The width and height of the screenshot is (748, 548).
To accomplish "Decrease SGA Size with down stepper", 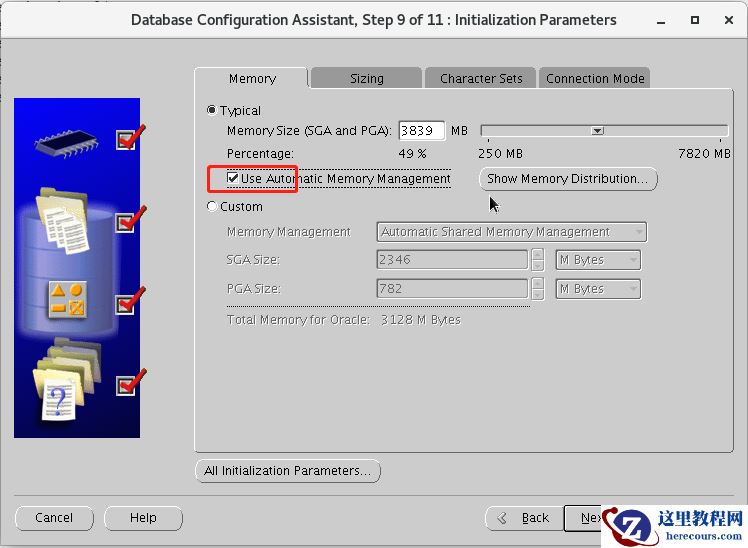I will tap(538, 266).
